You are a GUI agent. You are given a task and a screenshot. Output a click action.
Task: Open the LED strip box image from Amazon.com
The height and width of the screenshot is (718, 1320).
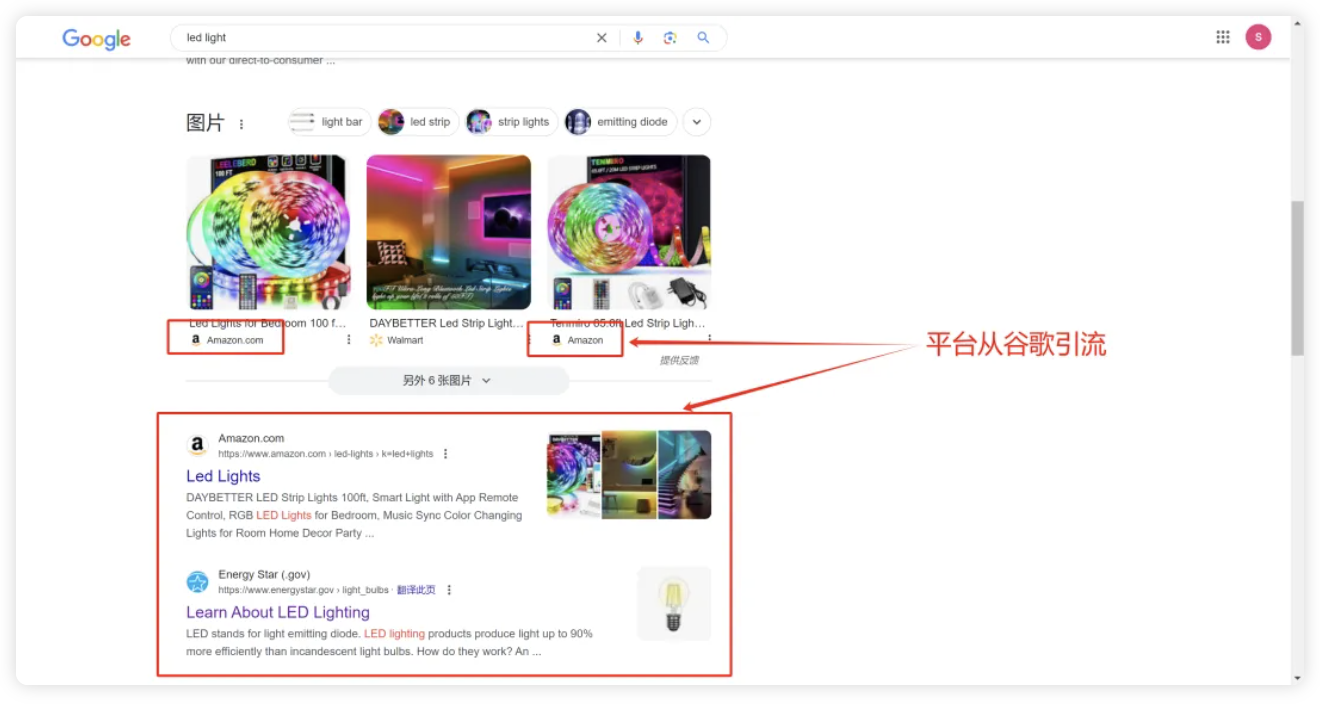268,232
